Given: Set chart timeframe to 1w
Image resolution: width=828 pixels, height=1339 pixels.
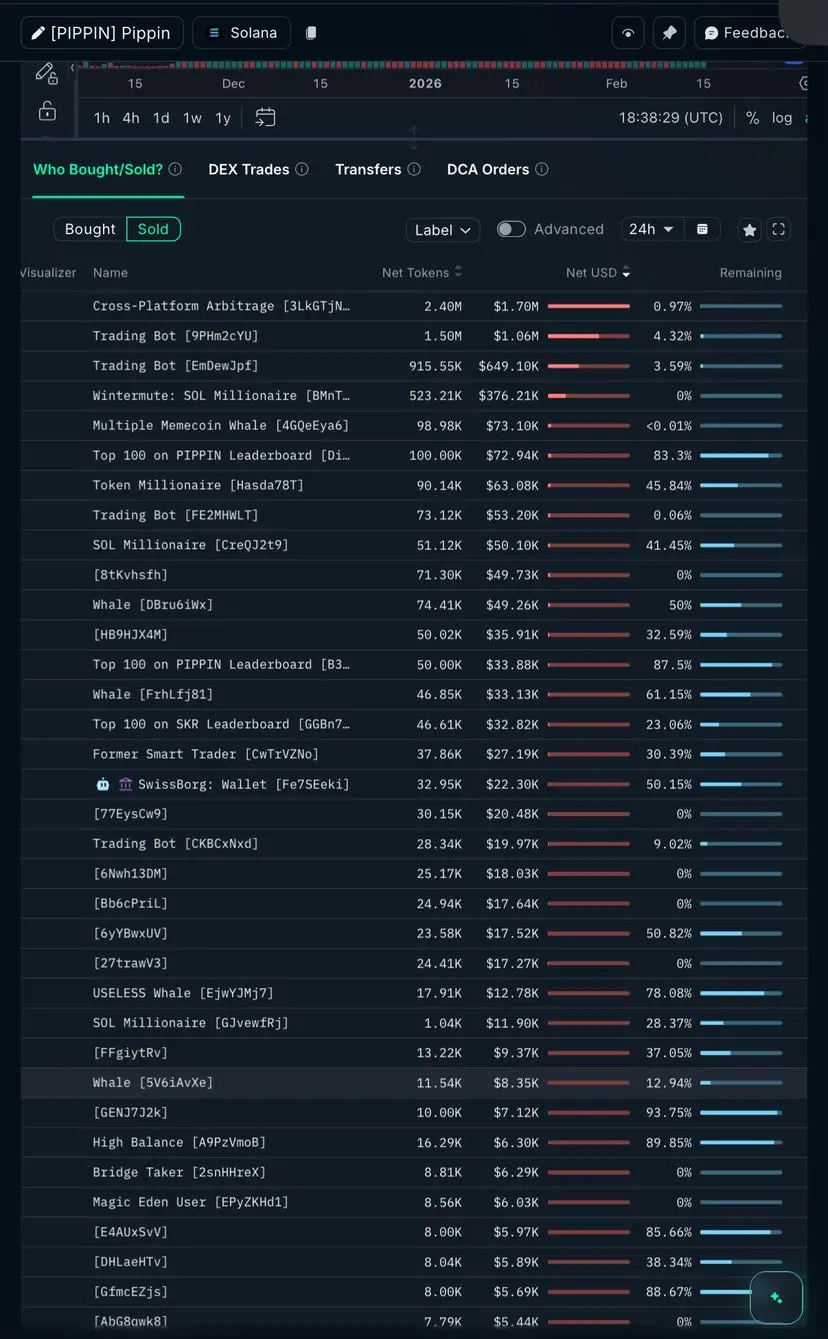Looking at the screenshot, I should (192, 118).
